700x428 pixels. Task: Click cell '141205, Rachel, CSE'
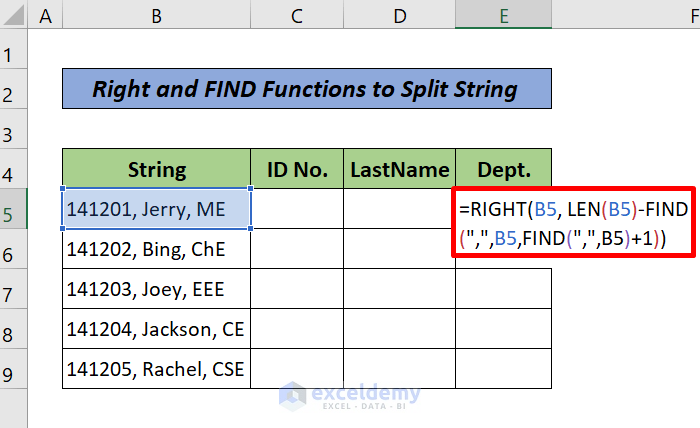tap(156, 370)
